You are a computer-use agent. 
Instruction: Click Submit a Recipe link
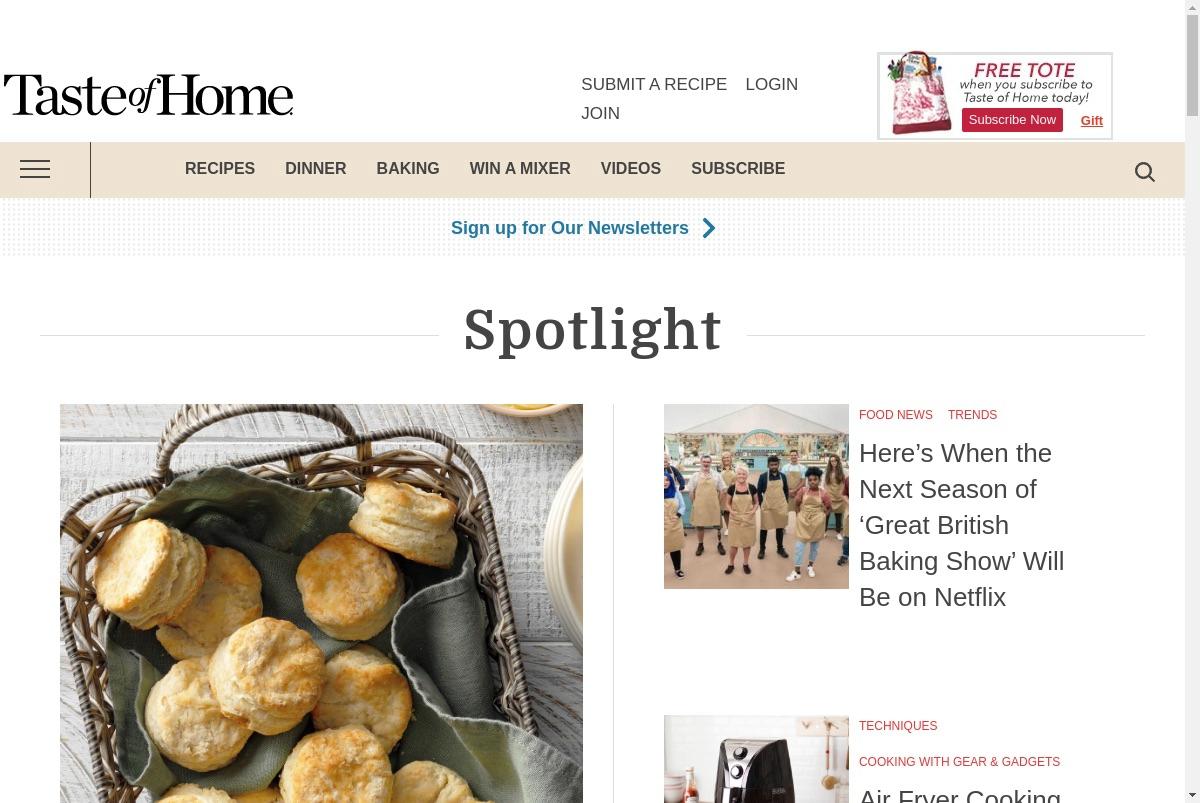654,85
